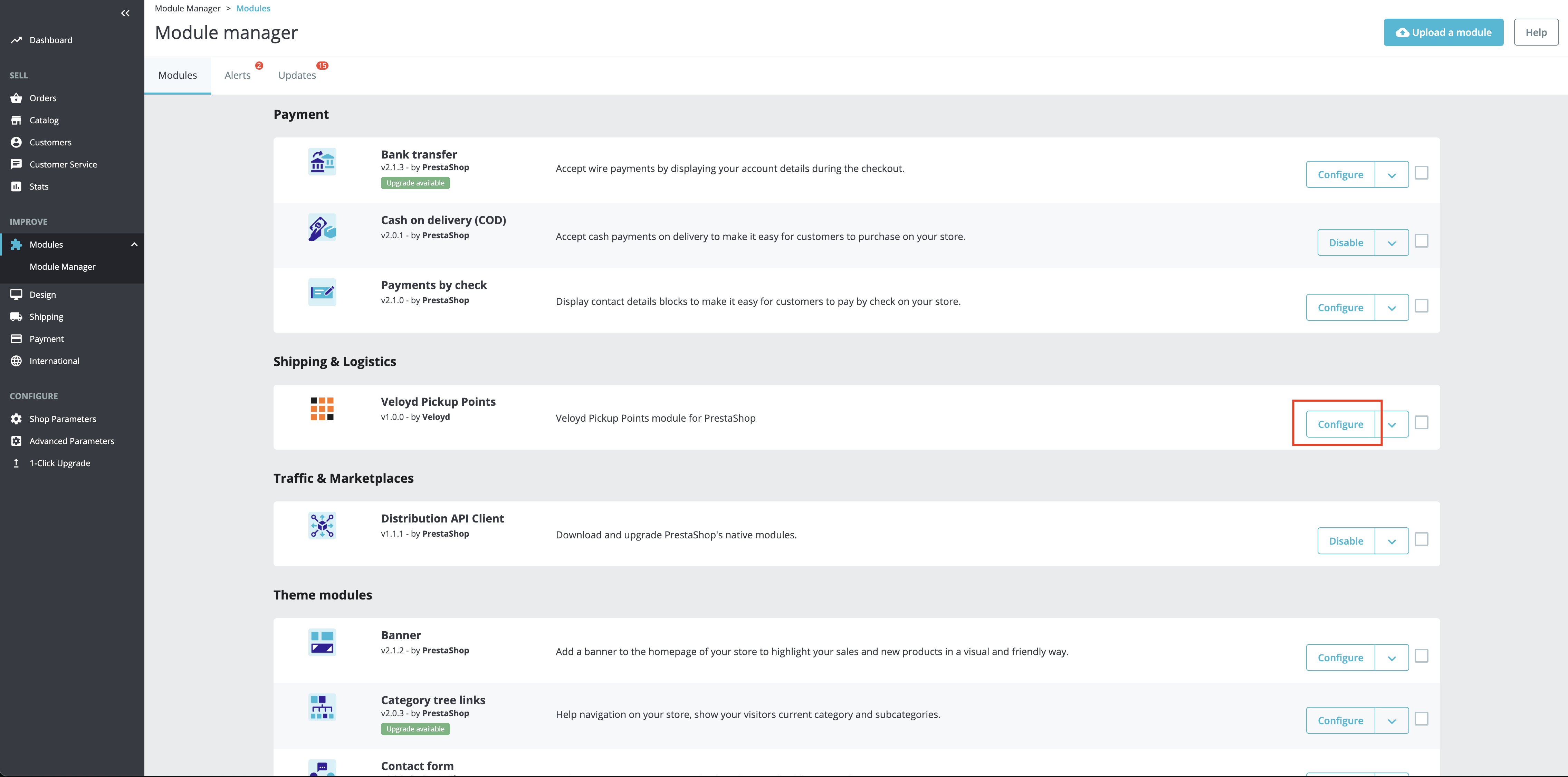This screenshot has height=777, width=1568.
Task: Click the Payment card icon in sidebar
Action: [x=17, y=339]
